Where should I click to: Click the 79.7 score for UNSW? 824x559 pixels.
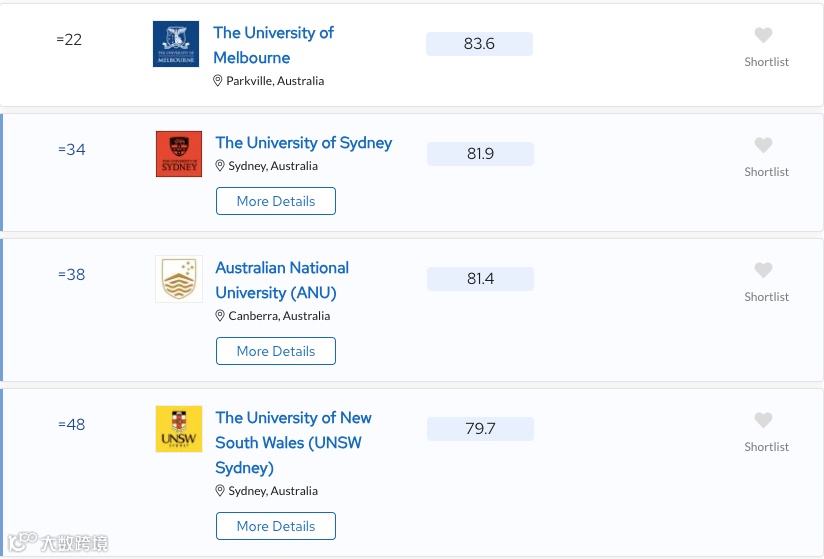[x=480, y=429]
